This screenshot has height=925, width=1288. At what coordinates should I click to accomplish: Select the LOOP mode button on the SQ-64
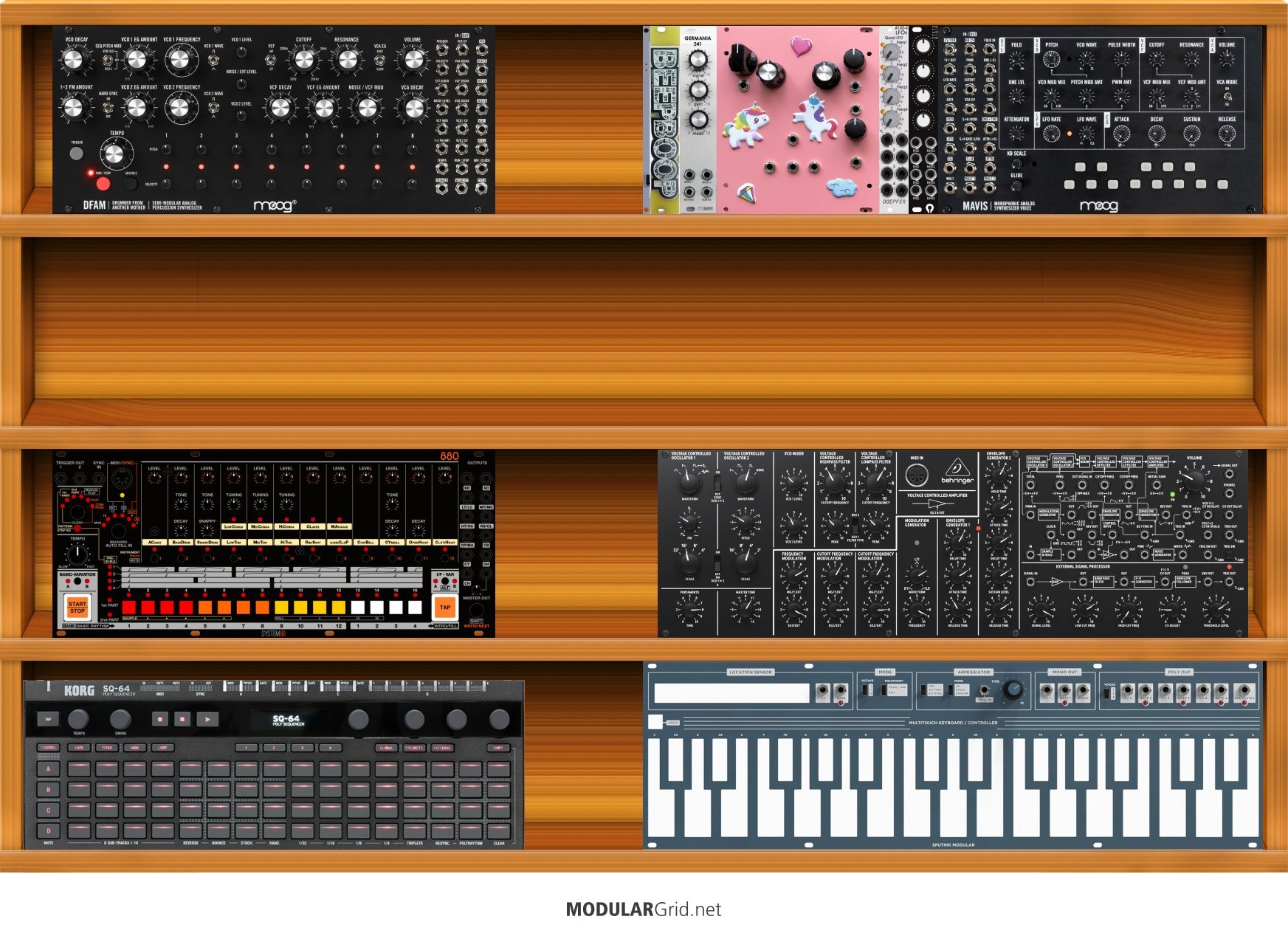163,748
